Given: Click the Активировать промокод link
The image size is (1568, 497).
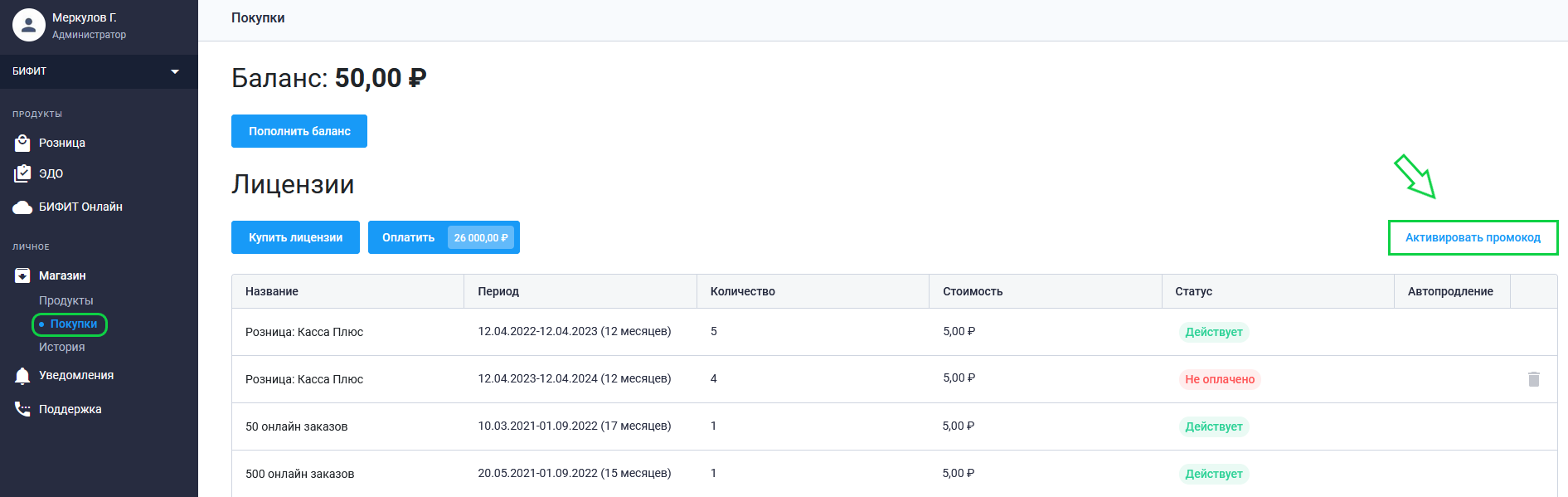Looking at the screenshot, I should coord(1473,237).
